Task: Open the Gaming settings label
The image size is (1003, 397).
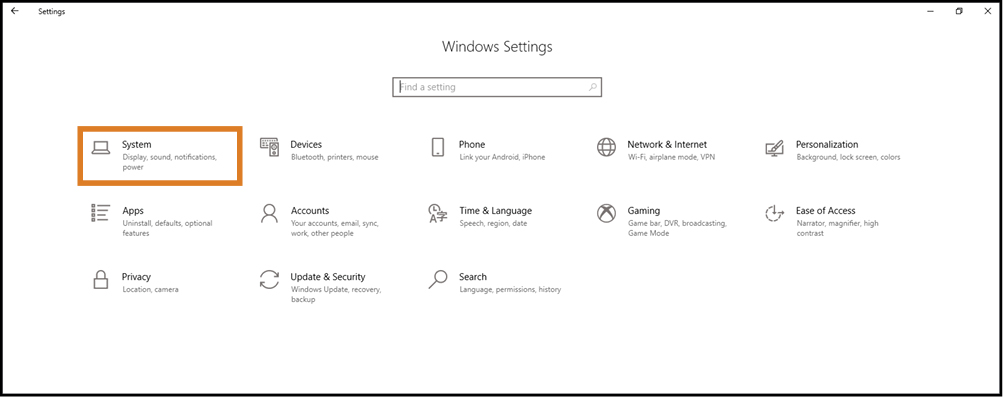Action: coord(644,210)
